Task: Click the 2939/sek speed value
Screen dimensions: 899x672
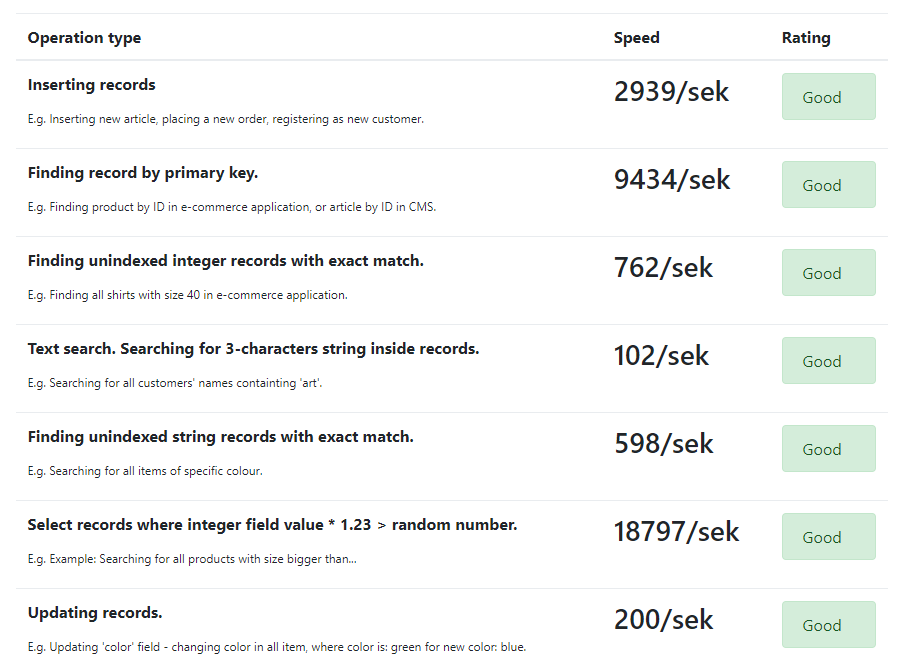Action: pyautogui.click(x=671, y=92)
